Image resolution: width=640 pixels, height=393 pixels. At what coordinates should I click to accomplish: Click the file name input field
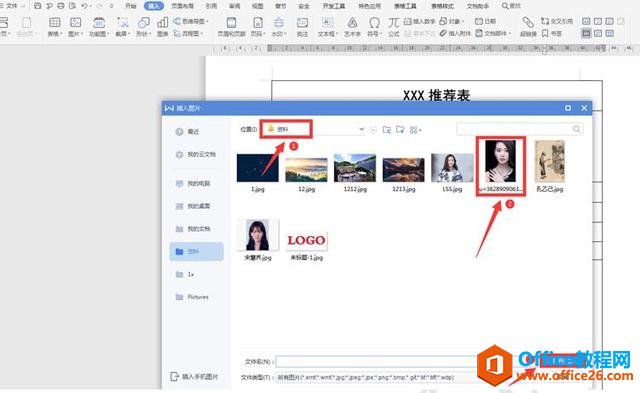click(376, 362)
